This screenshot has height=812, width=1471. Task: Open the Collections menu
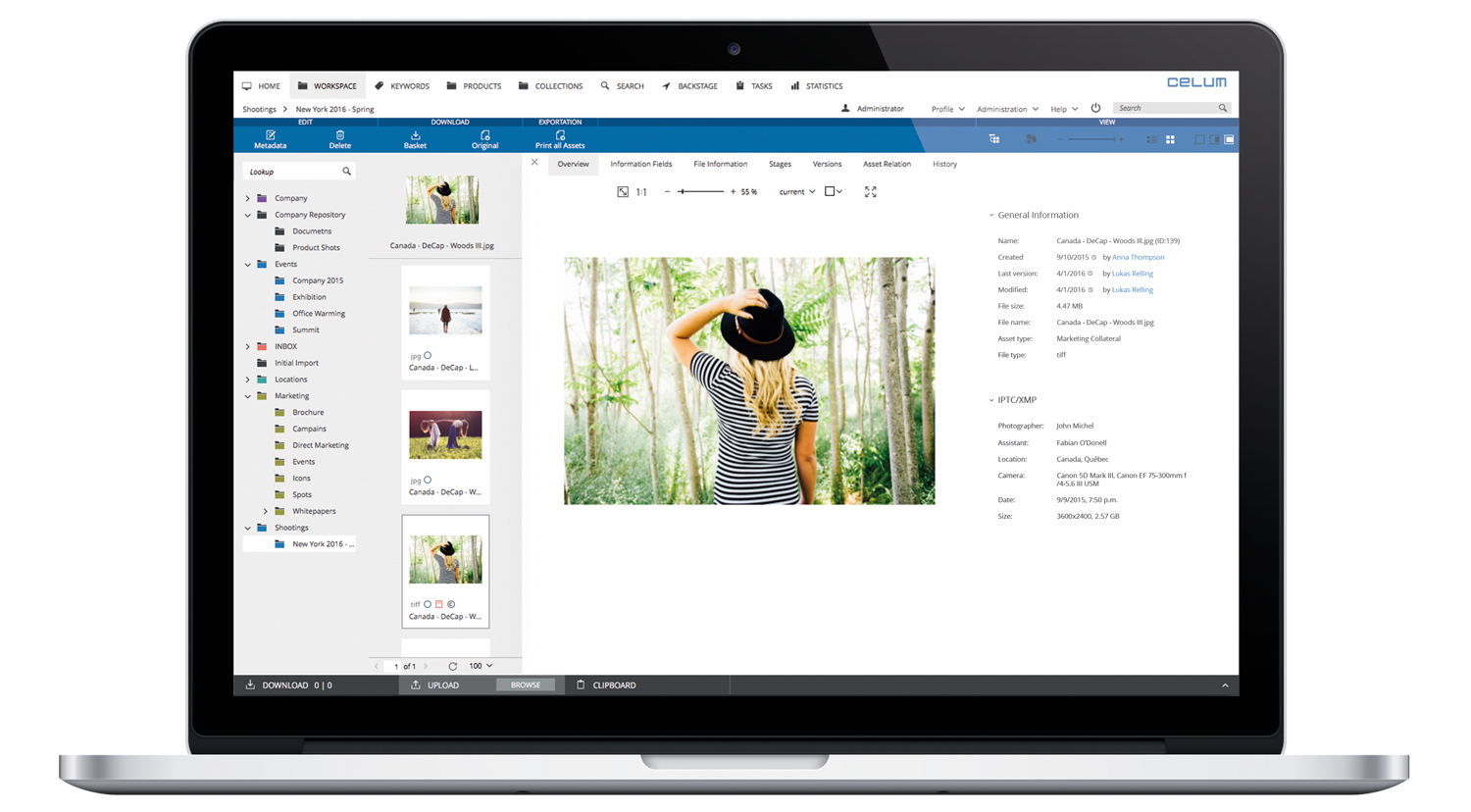tap(550, 86)
